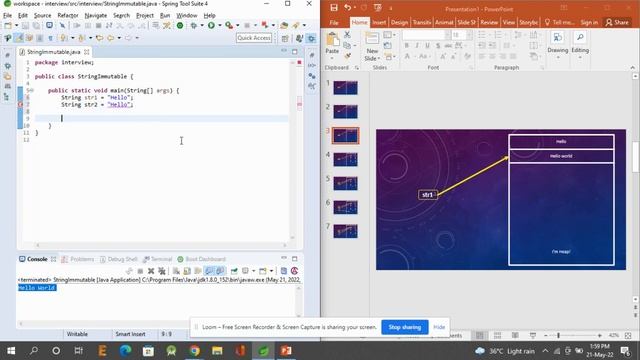
Task: Click Start From Beginning icon in PowerPoint title bar
Action: (x=378, y=8)
